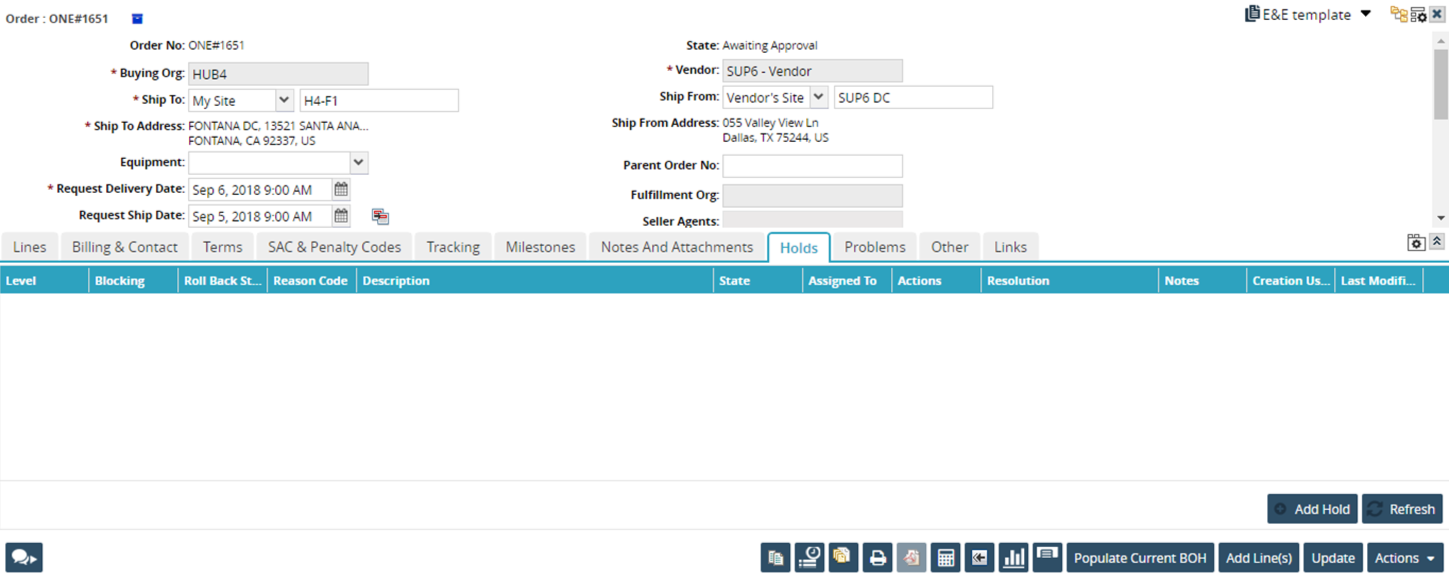Switch to the Problems tab

[875, 247]
